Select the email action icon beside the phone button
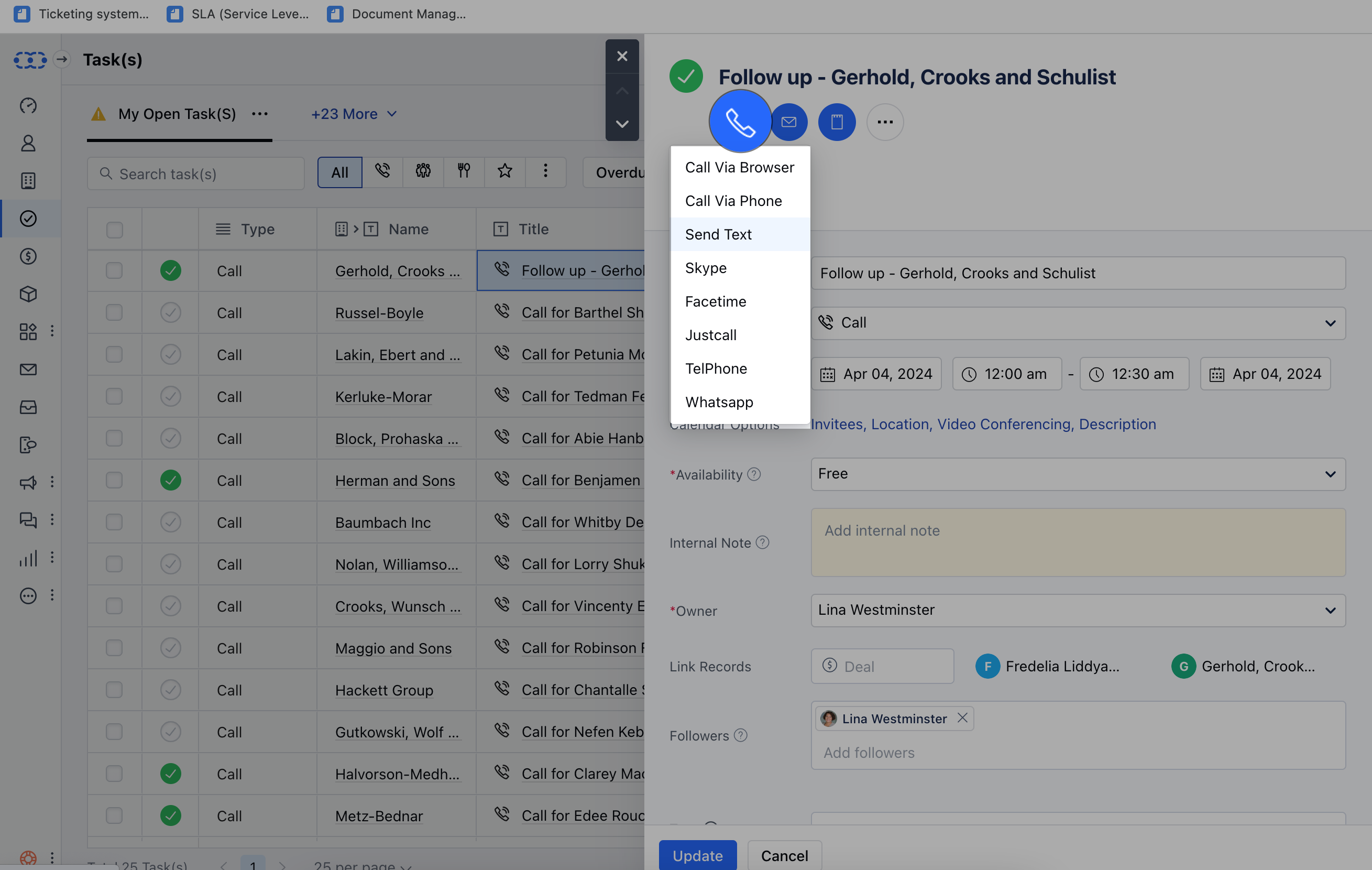Viewport: 1372px width, 870px height. point(789,122)
